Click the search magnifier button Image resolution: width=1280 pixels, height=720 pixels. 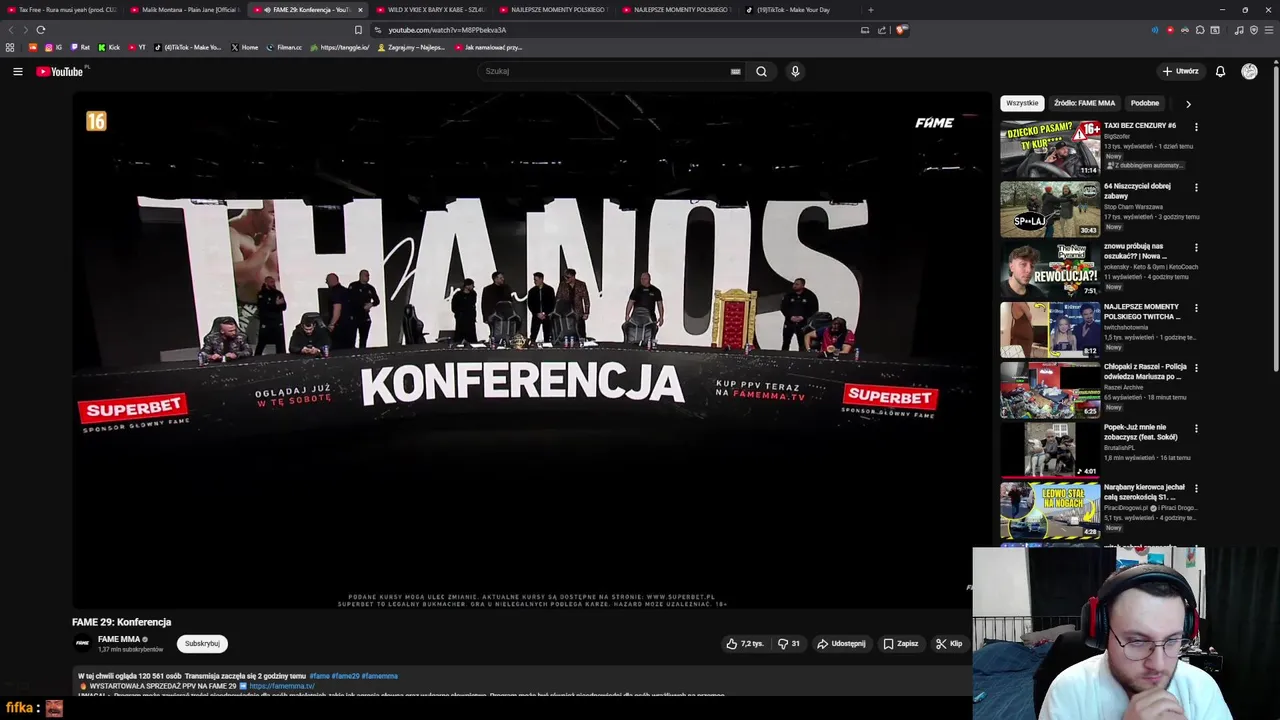click(761, 71)
